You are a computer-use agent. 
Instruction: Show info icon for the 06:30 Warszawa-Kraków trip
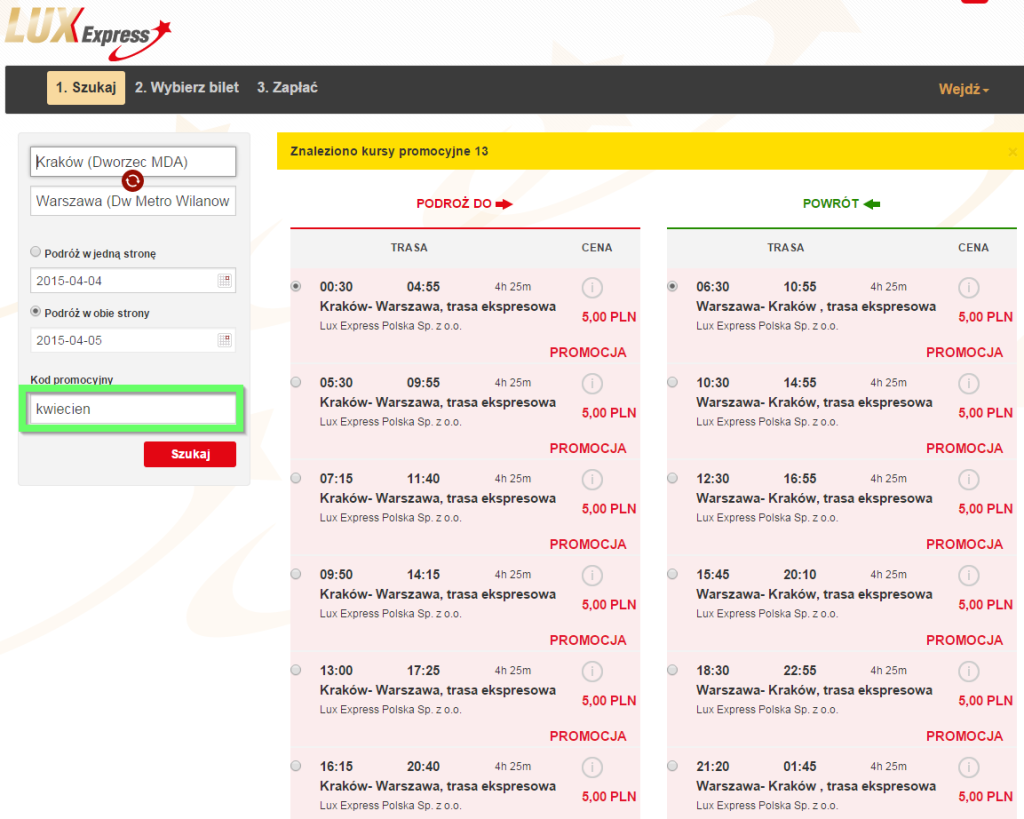click(x=968, y=287)
